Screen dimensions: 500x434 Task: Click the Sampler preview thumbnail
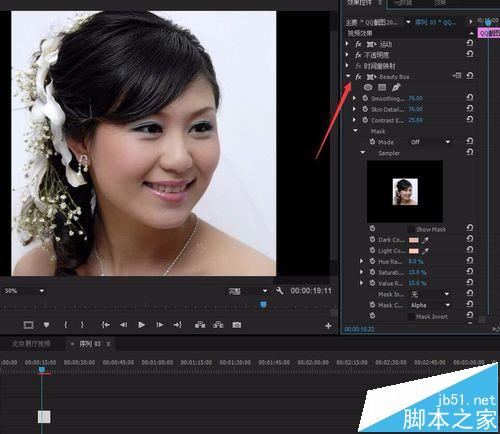pyautogui.click(x=405, y=192)
